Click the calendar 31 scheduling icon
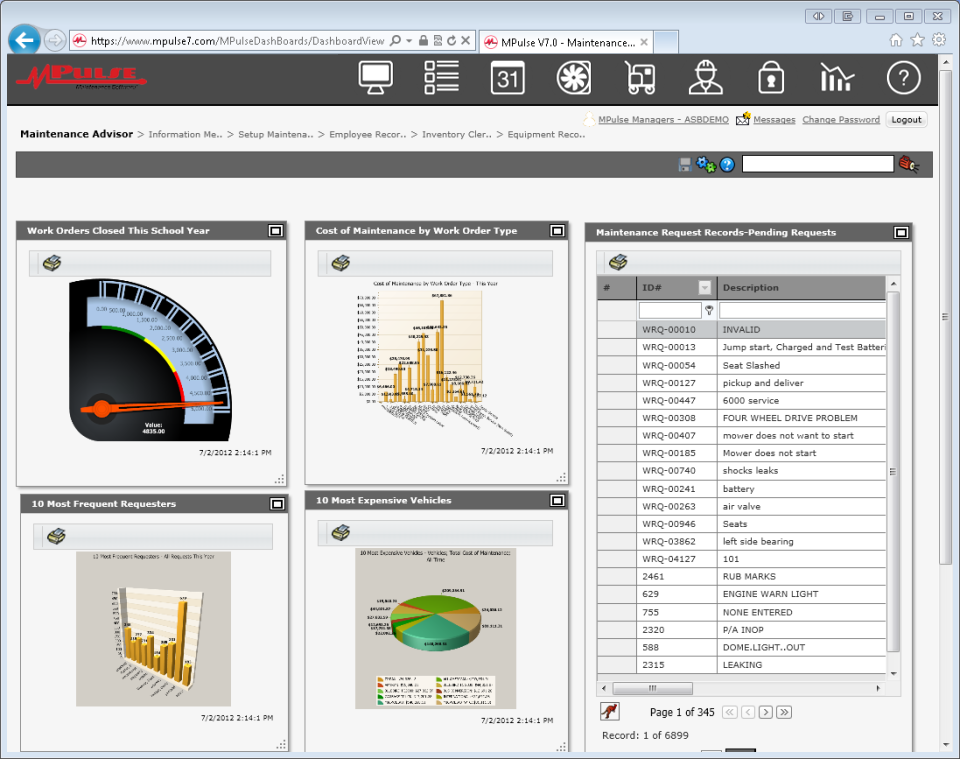 coord(507,78)
